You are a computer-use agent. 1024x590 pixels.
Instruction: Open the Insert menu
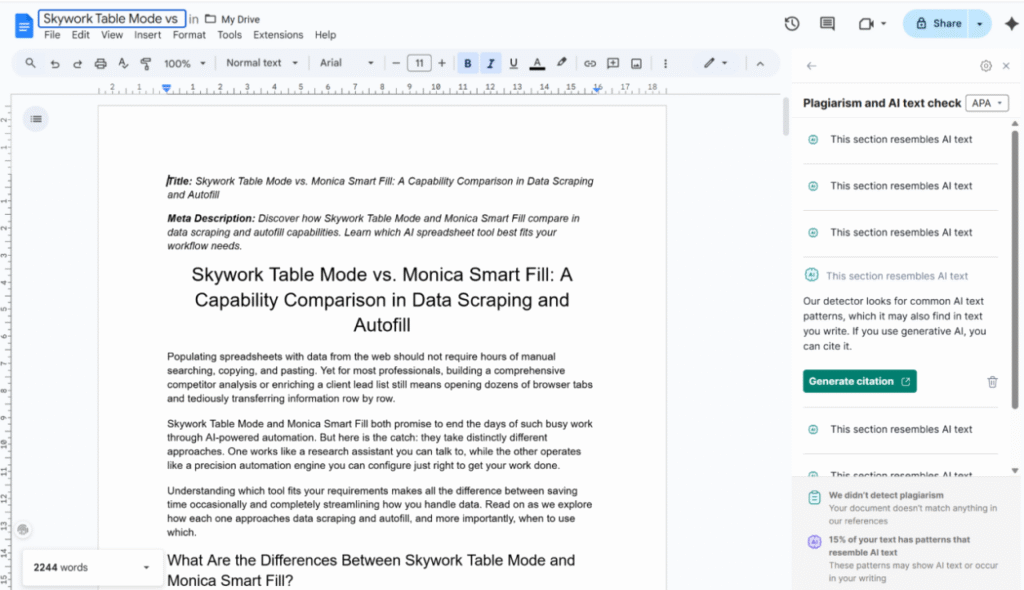[x=147, y=35]
